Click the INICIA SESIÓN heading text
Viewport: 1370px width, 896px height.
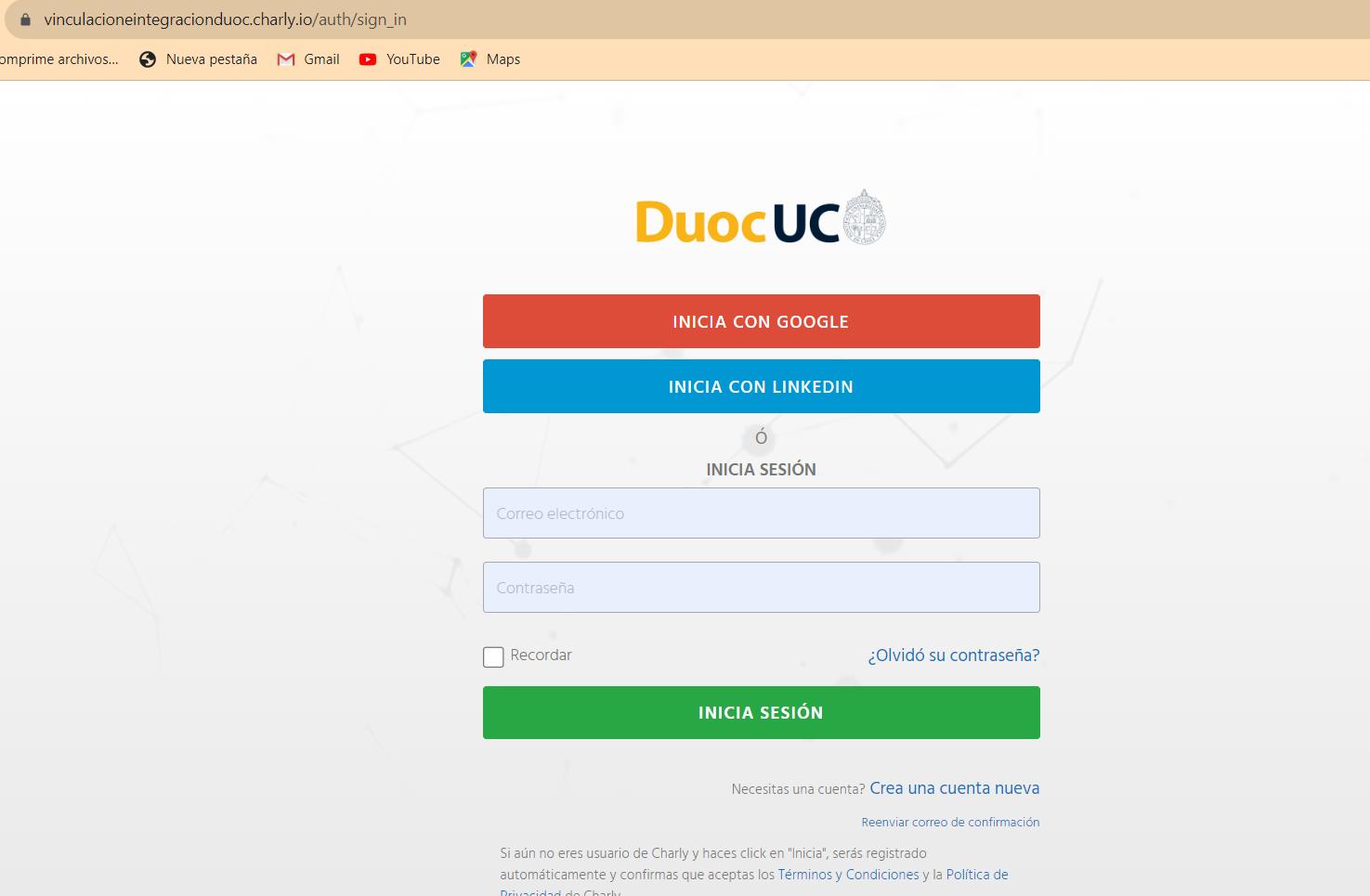pyautogui.click(x=762, y=469)
